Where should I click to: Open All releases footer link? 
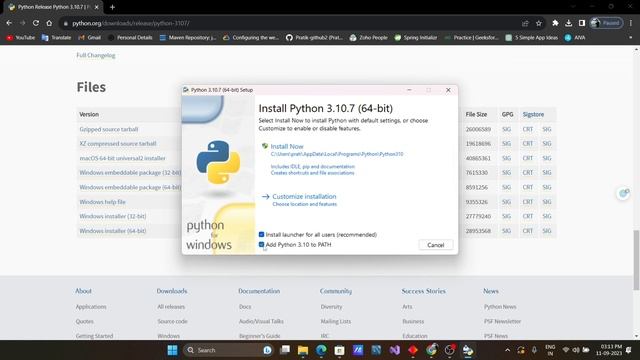point(171,307)
